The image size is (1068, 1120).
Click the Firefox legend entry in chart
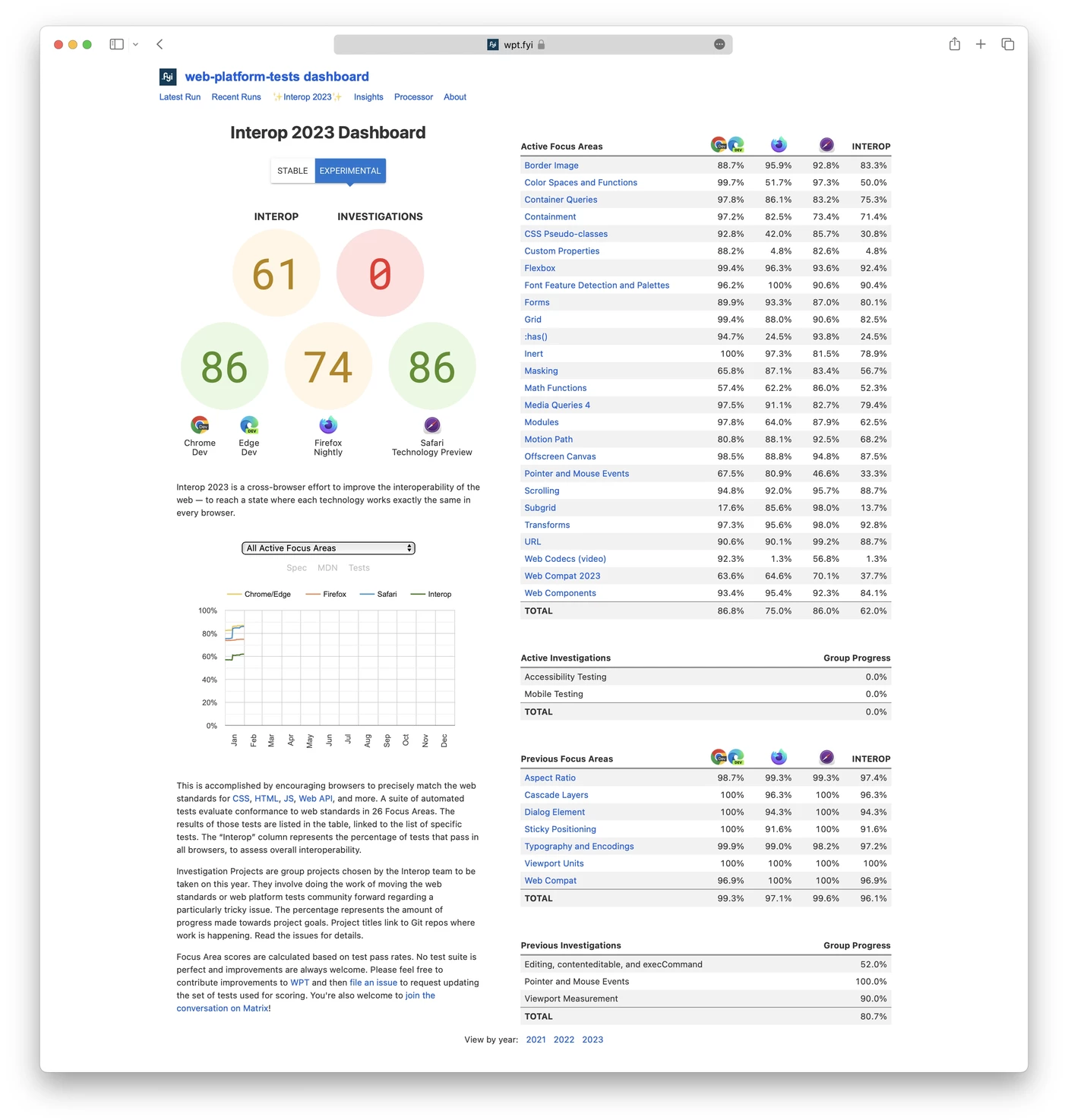326,595
